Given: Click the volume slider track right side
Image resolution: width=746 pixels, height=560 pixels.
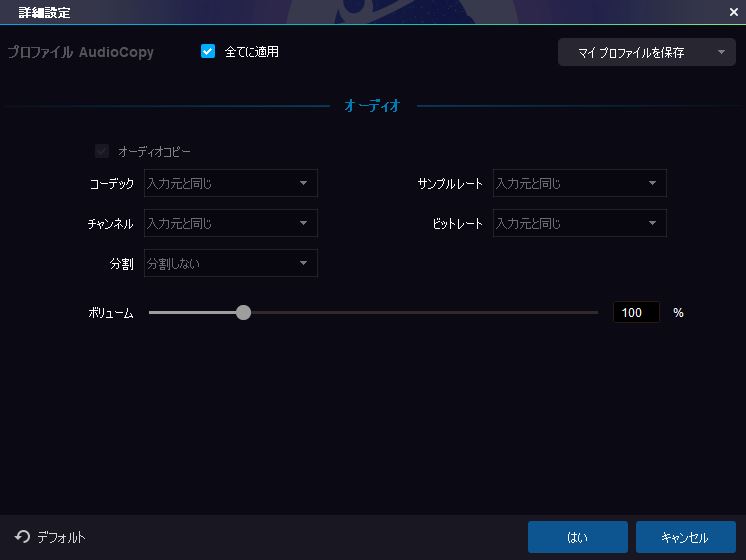Looking at the screenshot, I should [x=424, y=313].
